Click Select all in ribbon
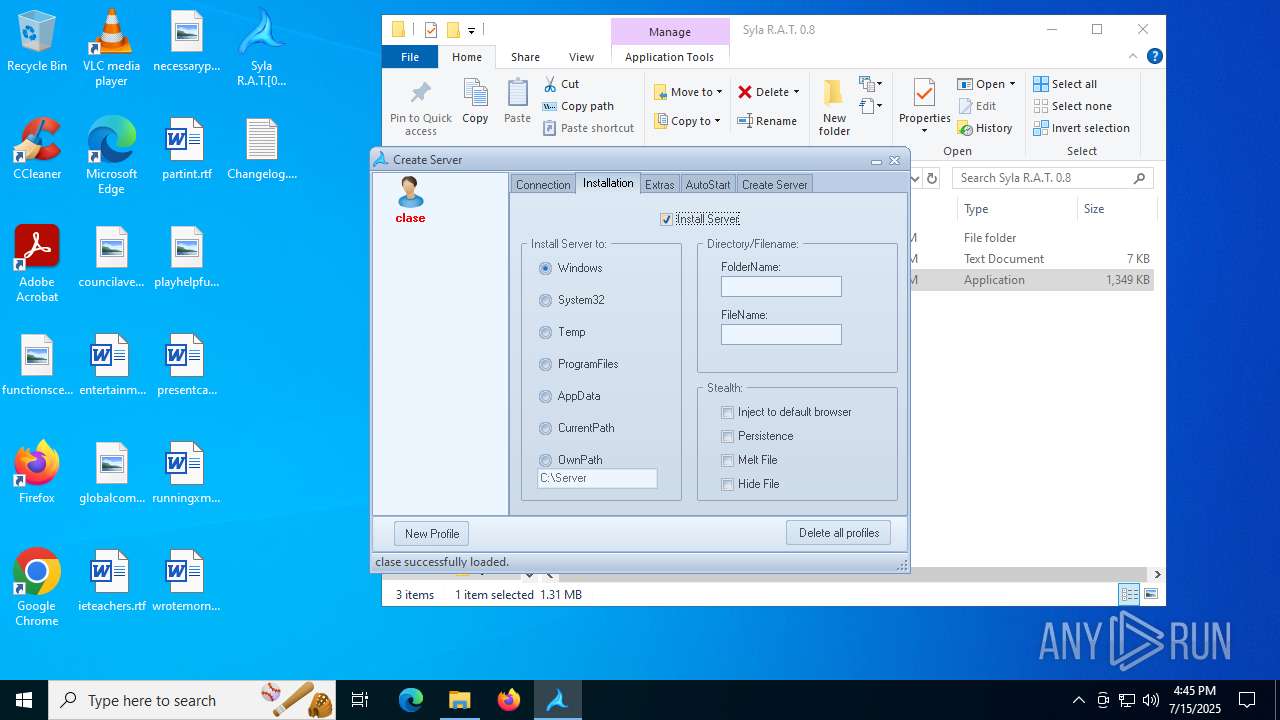The height and width of the screenshot is (720, 1280). point(1065,84)
